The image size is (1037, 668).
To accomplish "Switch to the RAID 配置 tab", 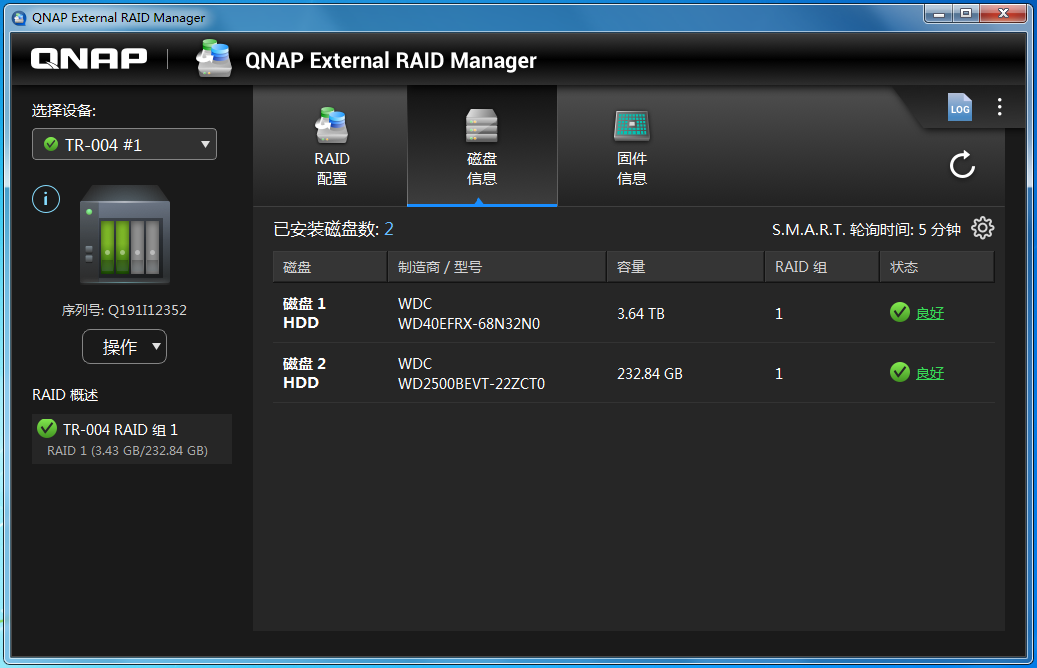I will [x=331, y=146].
